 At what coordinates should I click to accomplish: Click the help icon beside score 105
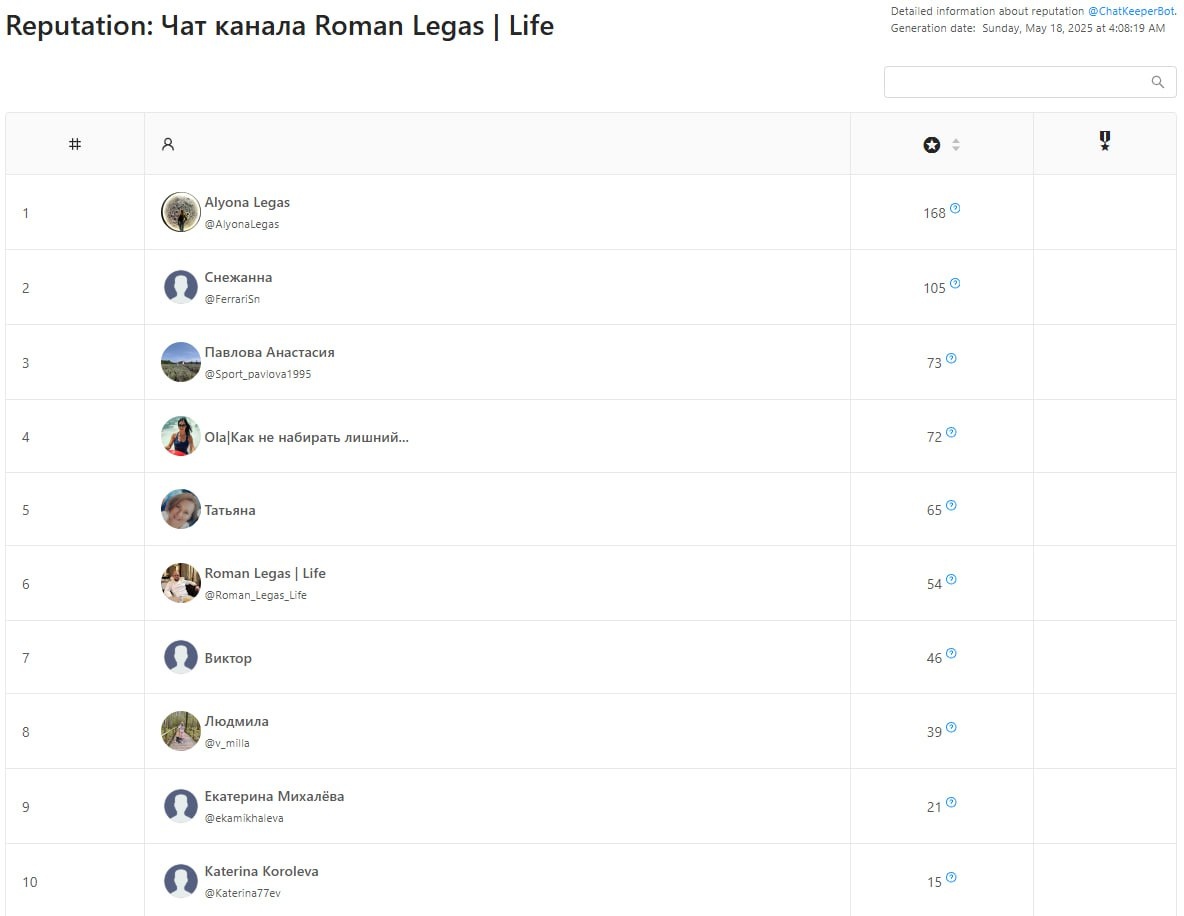click(x=955, y=284)
